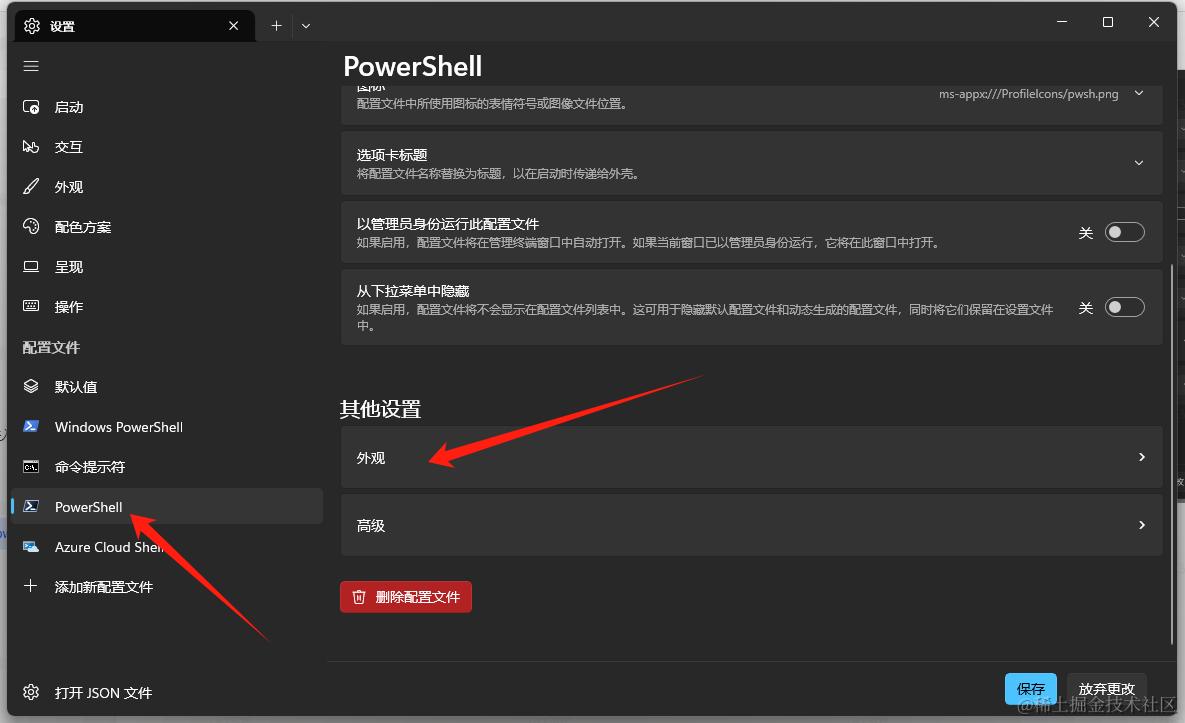Click the 启动 startup icon in sidebar
Screen dimensions: 1185x723
point(31,107)
